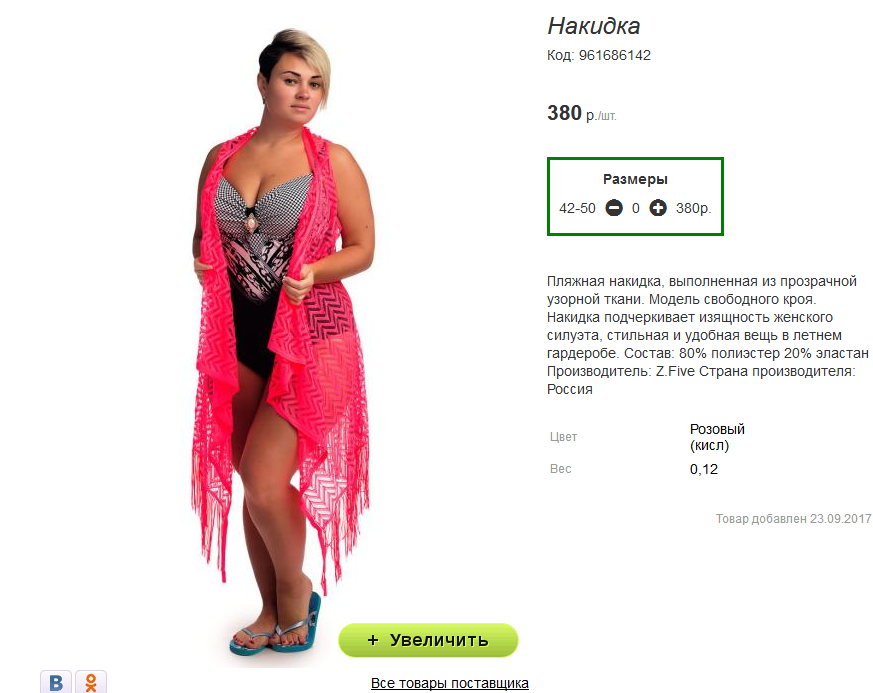The image size is (873, 693).
Task: Click the 380р. size price
Action: (x=694, y=208)
